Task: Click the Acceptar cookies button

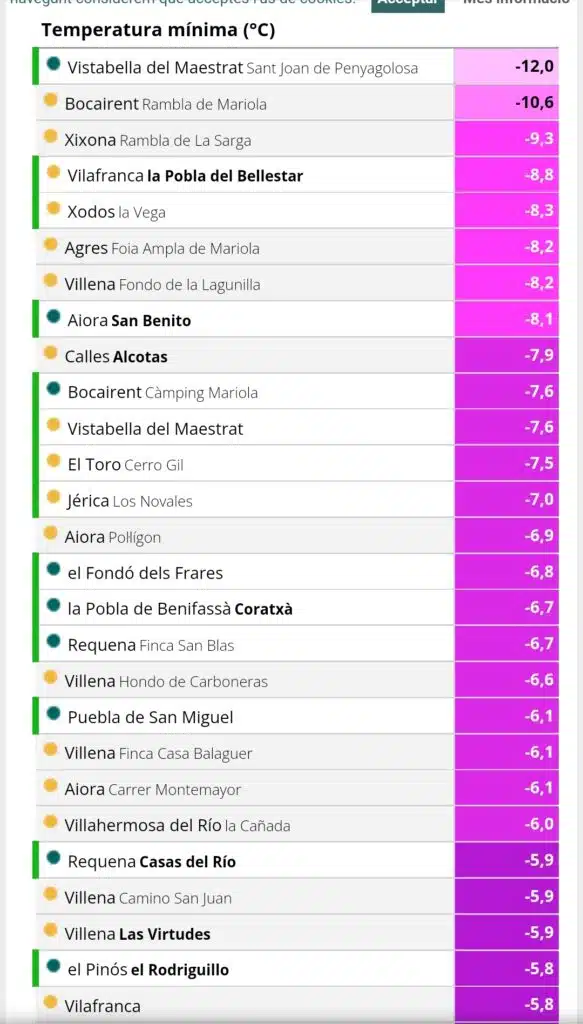Action: (408, 4)
